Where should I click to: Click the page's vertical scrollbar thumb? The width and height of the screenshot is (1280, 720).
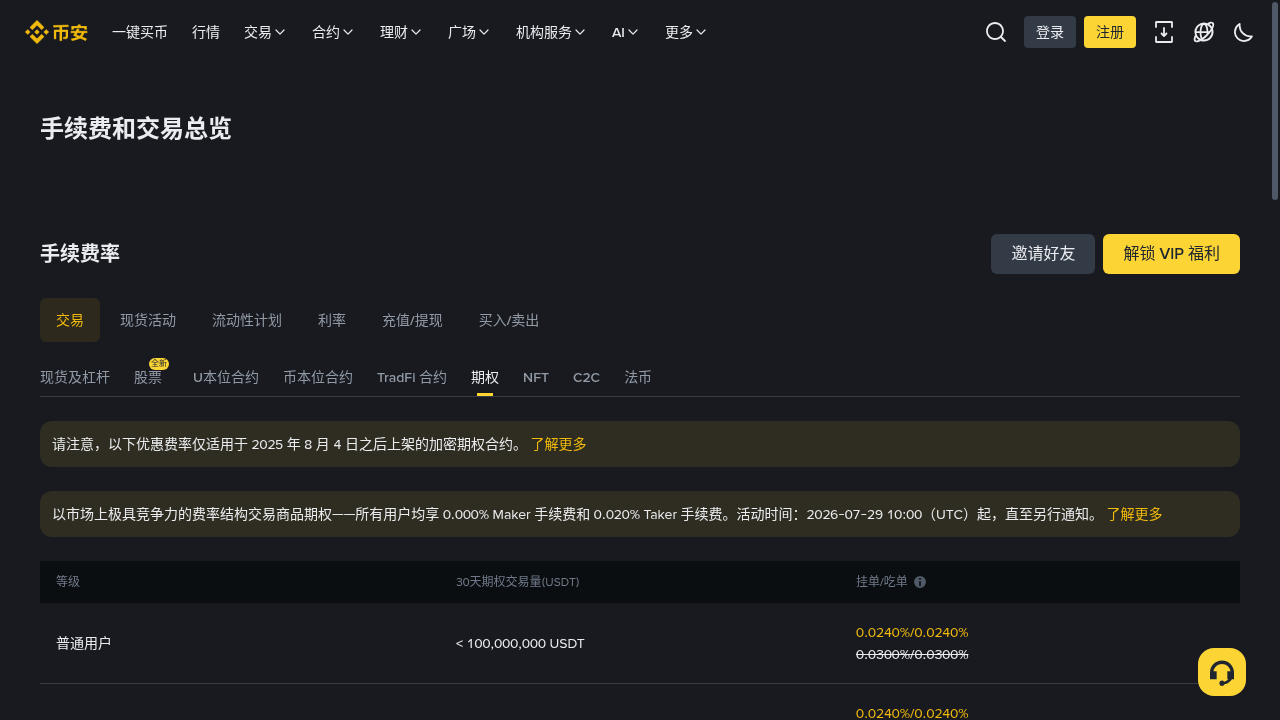coord(1275,102)
